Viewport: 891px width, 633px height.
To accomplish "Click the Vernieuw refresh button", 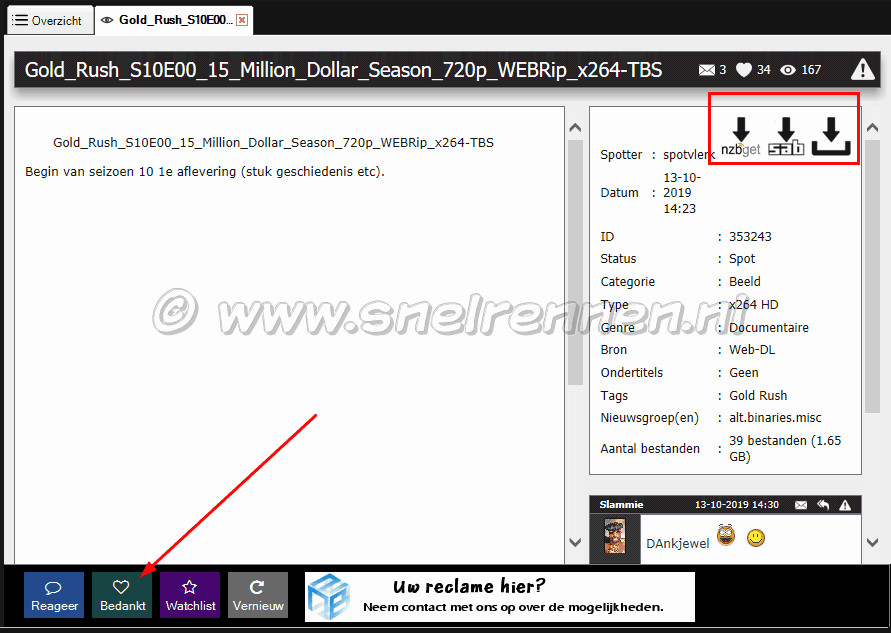I will [258, 595].
